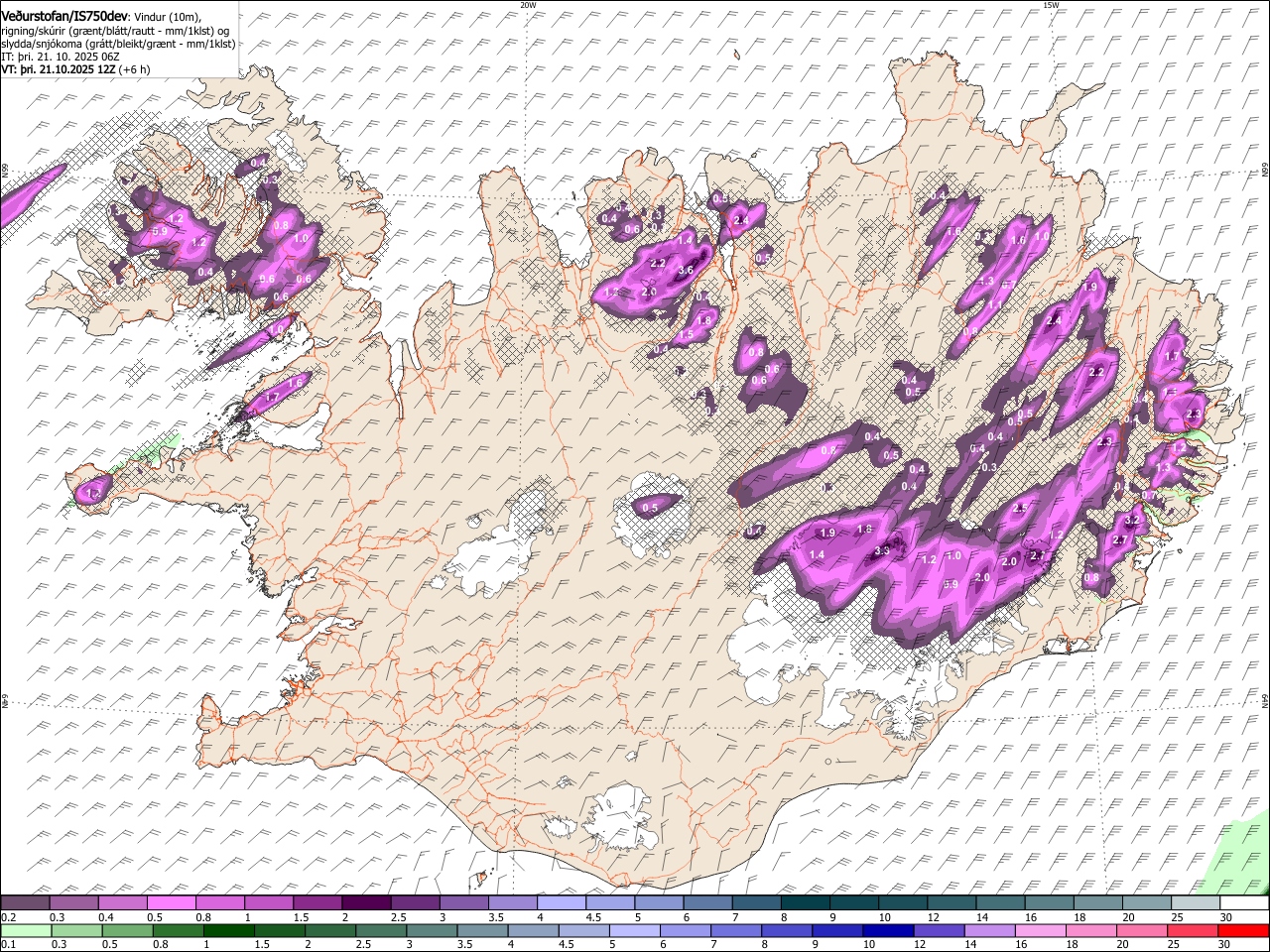Select top legend swatch between 8 and 9
The image size is (1270, 952).
click(x=806, y=903)
